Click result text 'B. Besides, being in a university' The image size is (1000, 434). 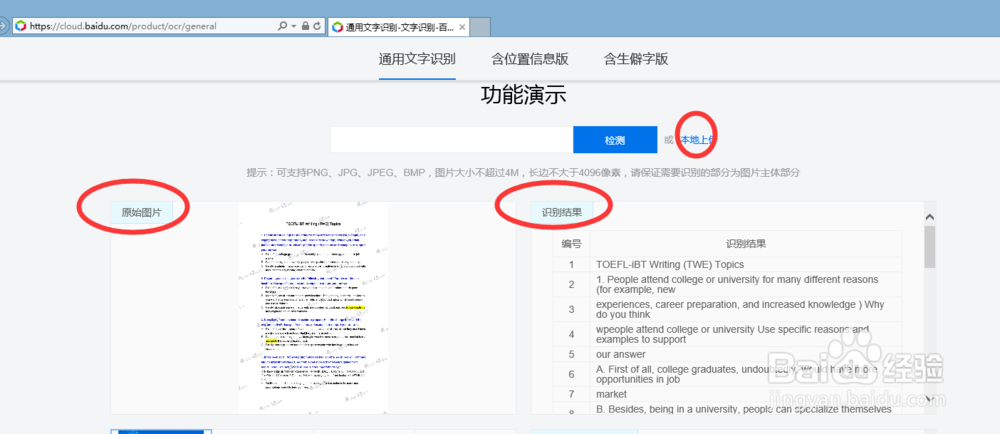743,409
